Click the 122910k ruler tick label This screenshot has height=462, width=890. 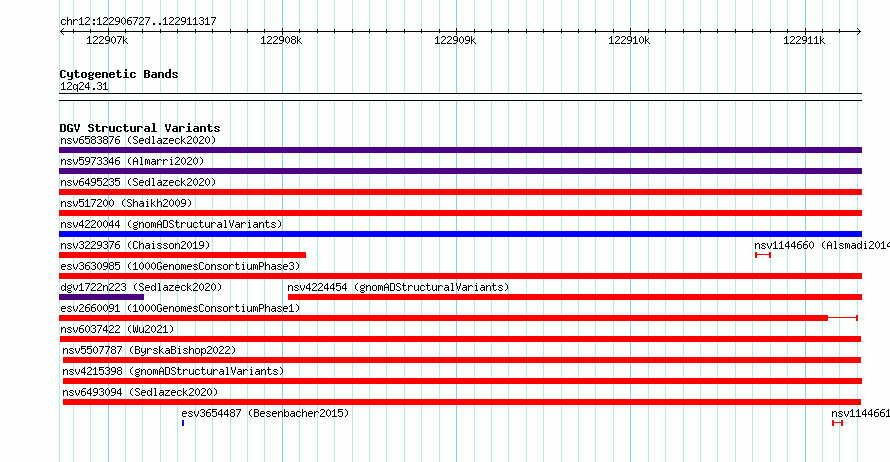tap(629, 41)
